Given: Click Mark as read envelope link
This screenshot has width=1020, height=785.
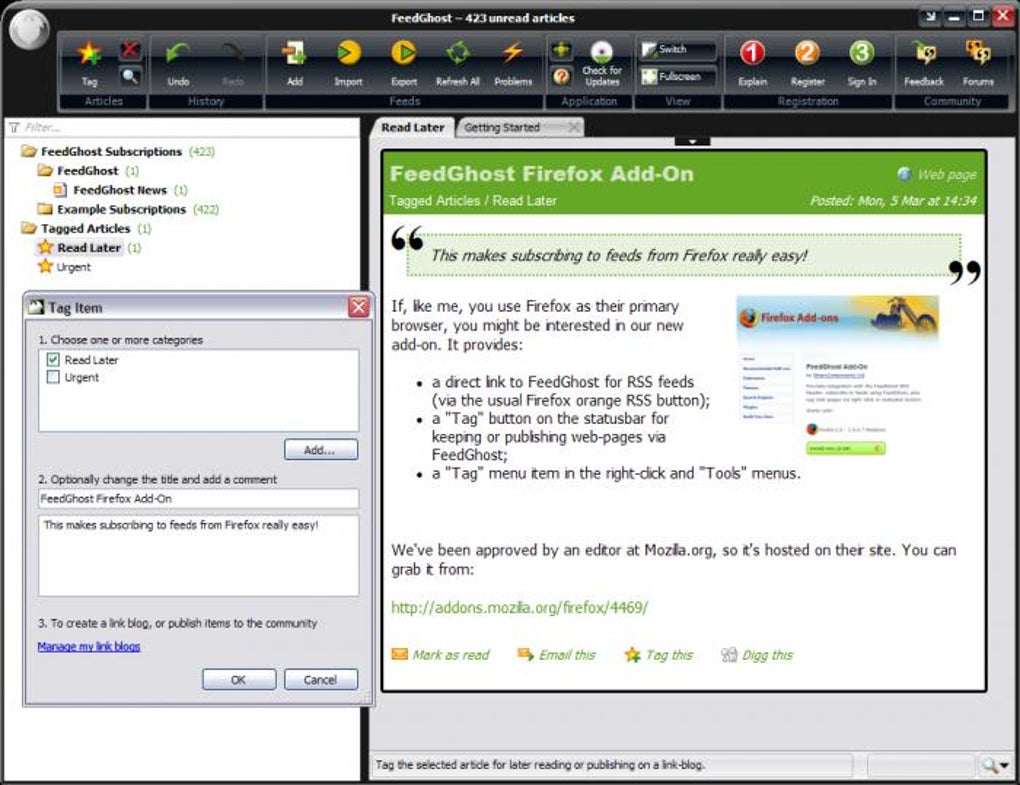Looking at the screenshot, I should (x=440, y=655).
